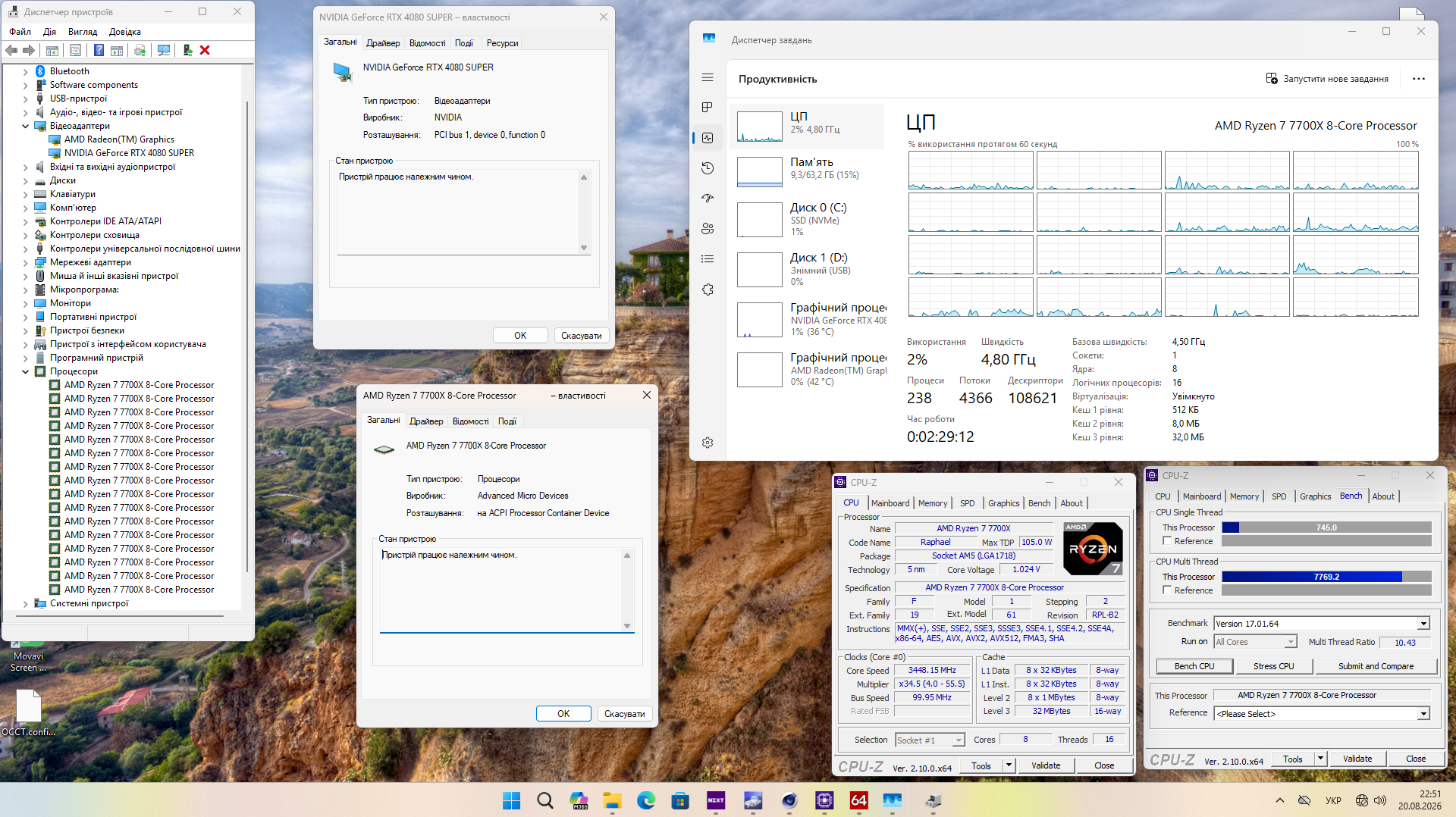Open the Відомості tab in the Ryzen properties dialog
The width and height of the screenshot is (1456, 817).
click(470, 421)
